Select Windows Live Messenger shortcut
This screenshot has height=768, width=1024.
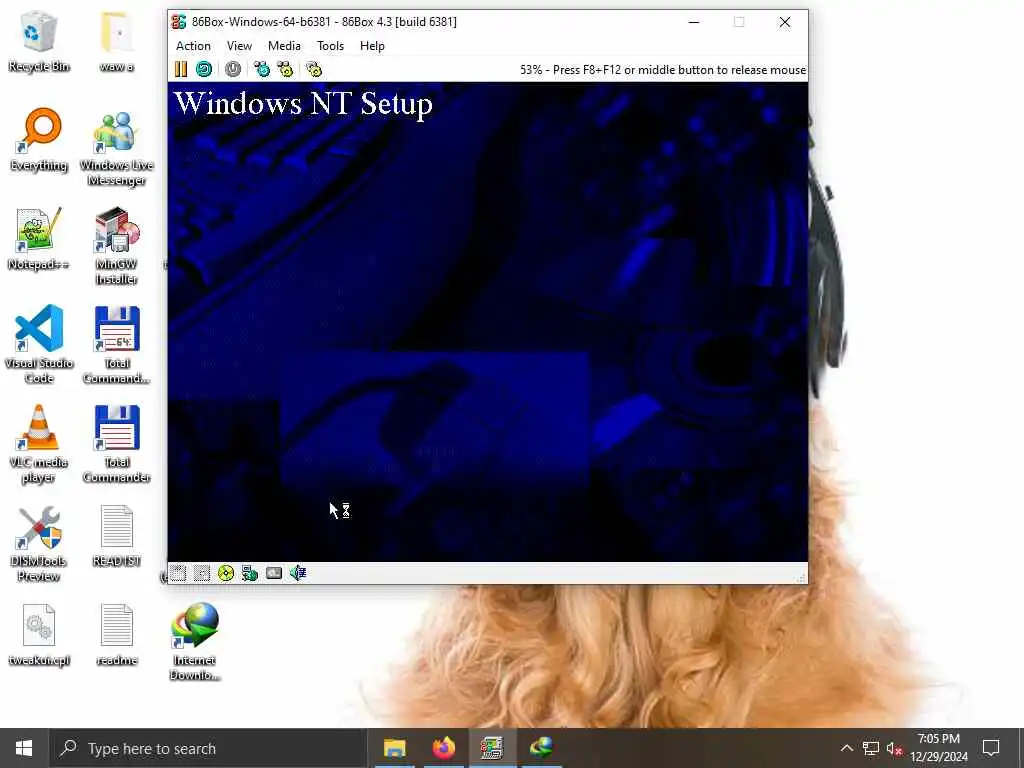[117, 148]
